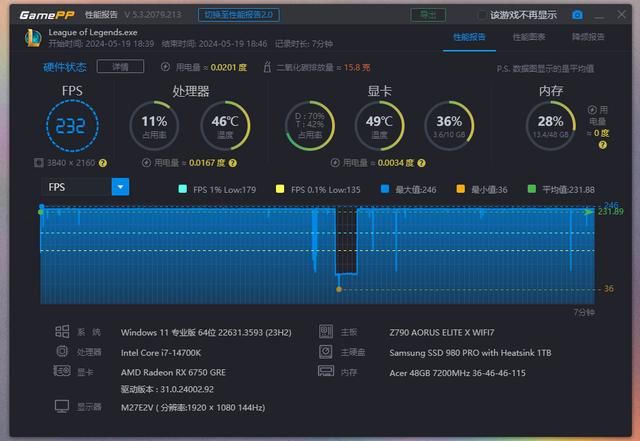Click the main disk icon beside Samsung SSD

(x=326, y=352)
